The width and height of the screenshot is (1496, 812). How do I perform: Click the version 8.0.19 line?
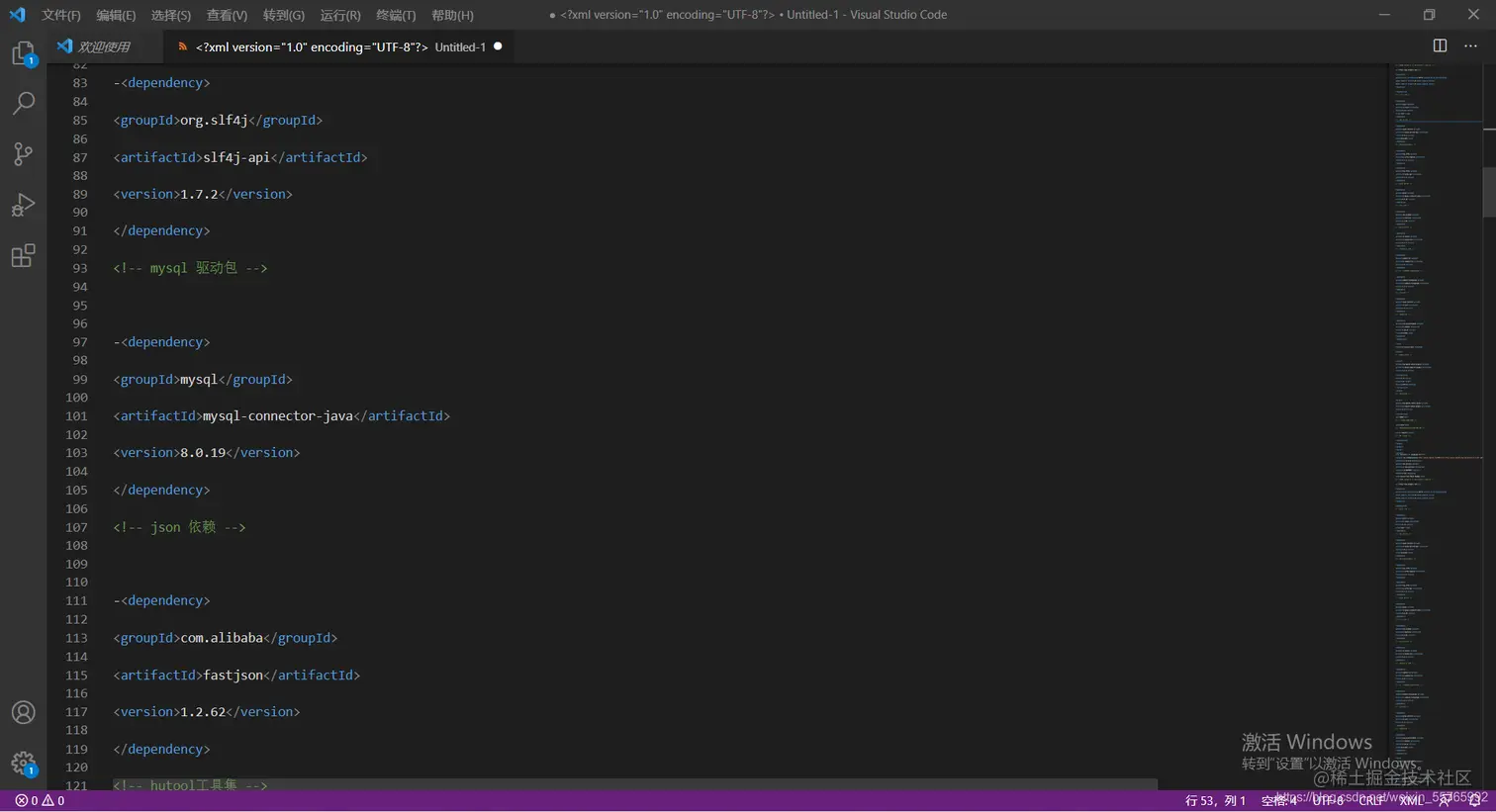(x=207, y=452)
